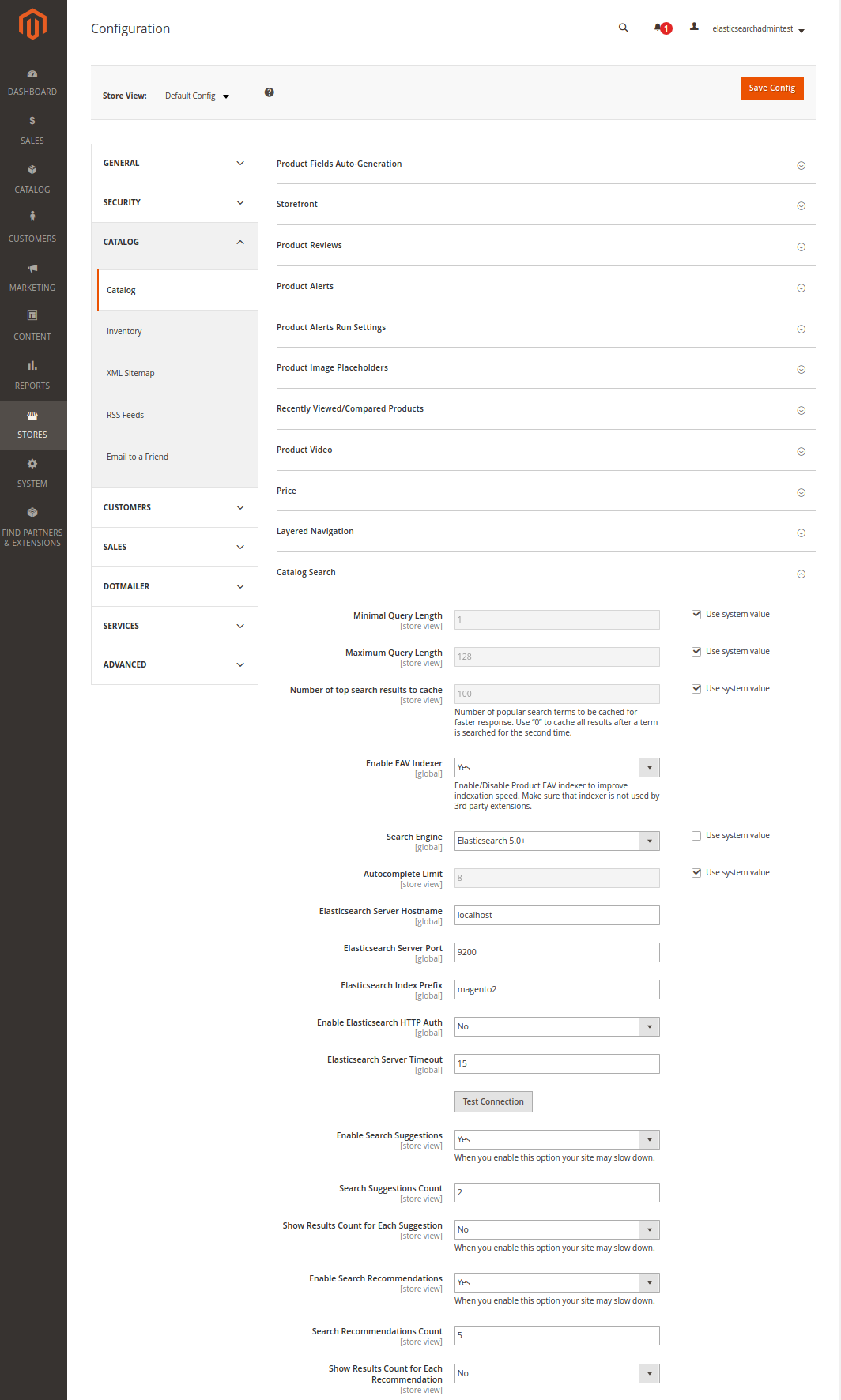Viewport: 841px width, 1400px height.
Task: Expand Product Fields Auto-Generation section icon
Action: click(x=801, y=165)
